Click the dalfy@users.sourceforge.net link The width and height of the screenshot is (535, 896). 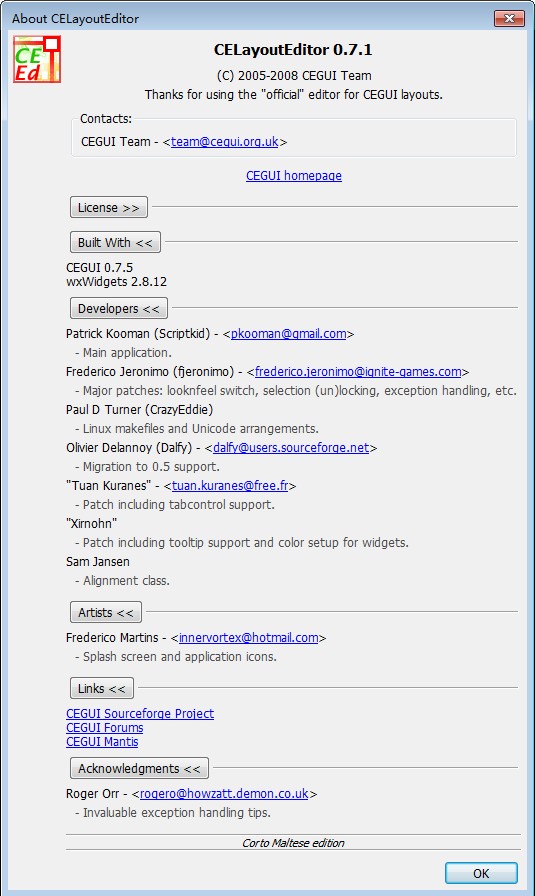pyautogui.click(x=291, y=448)
